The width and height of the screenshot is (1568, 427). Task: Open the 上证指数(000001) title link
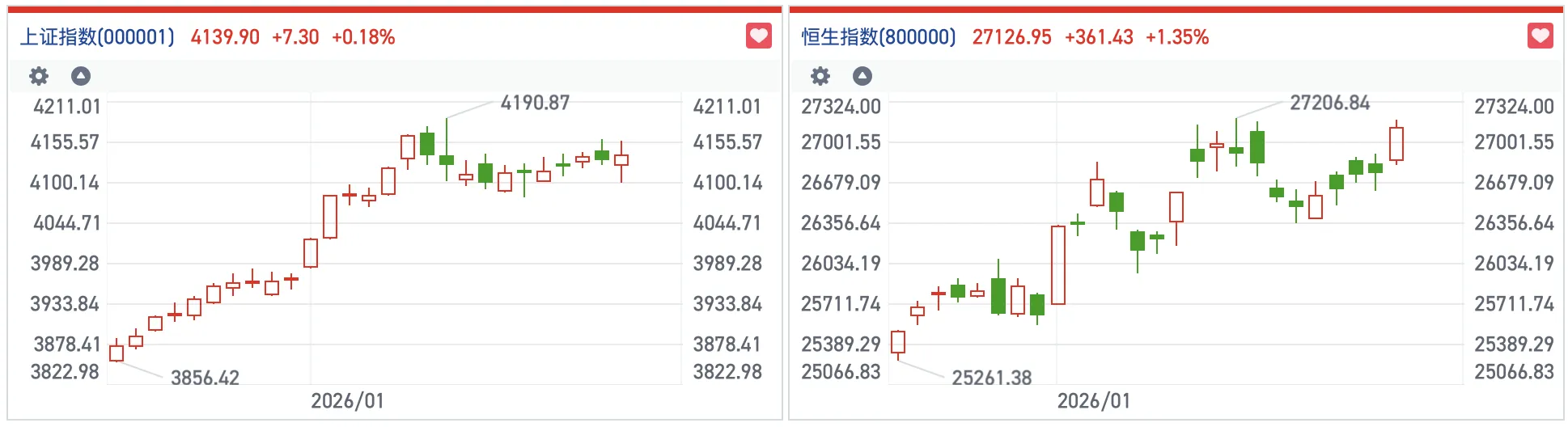point(97,37)
